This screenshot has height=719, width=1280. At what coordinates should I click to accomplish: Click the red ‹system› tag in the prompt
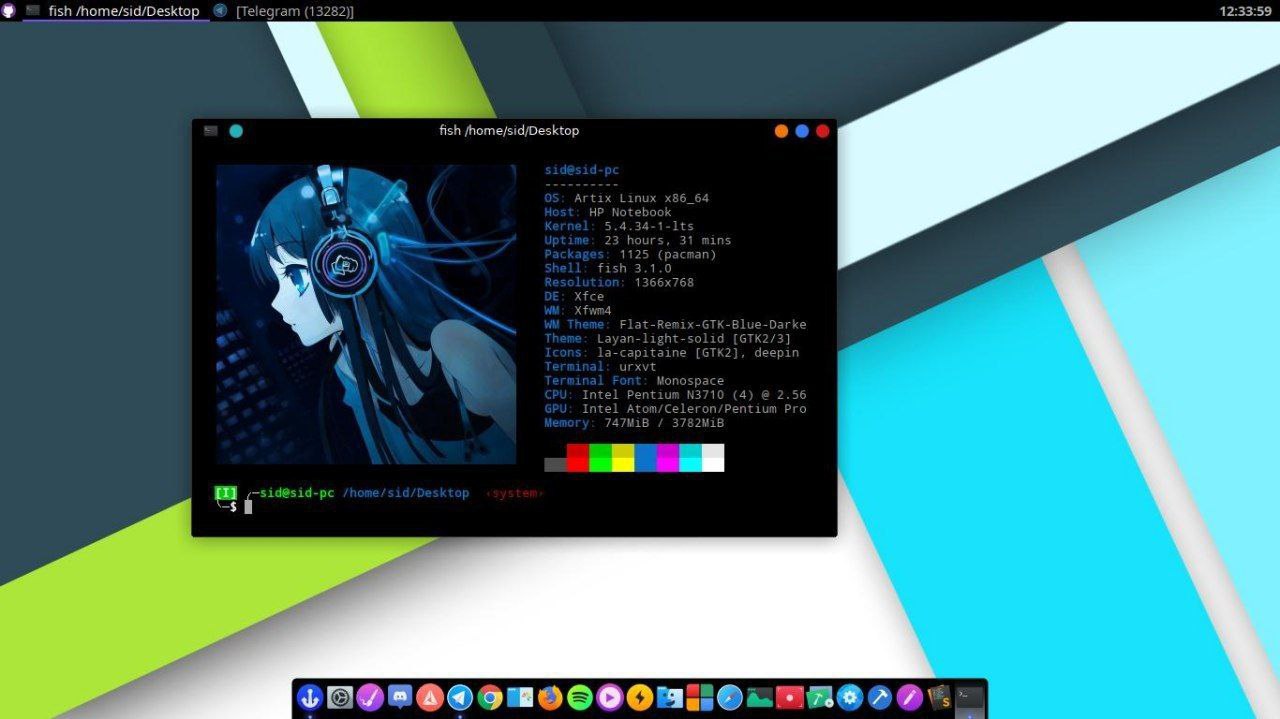[514, 493]
